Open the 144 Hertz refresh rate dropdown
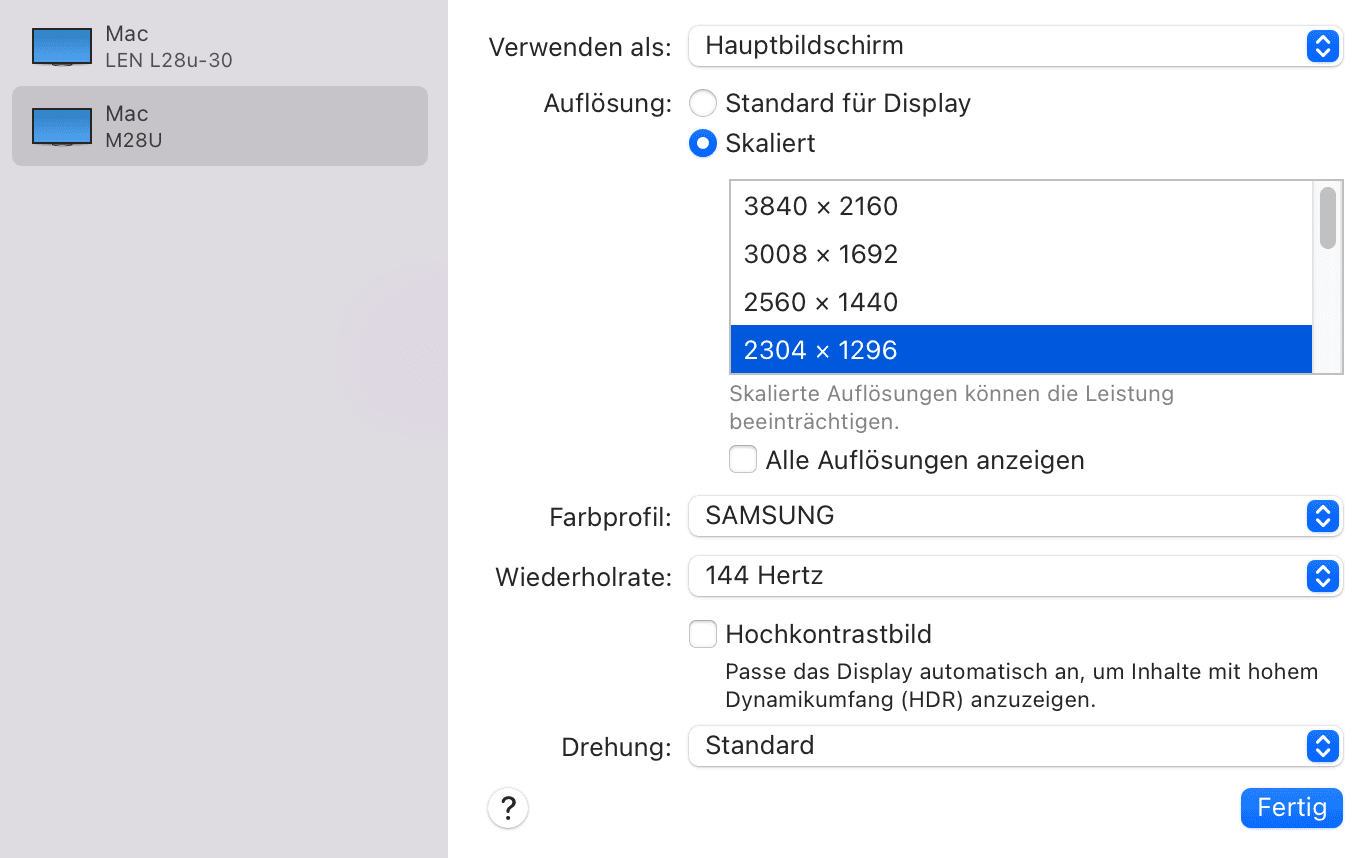 [1000, 576]
